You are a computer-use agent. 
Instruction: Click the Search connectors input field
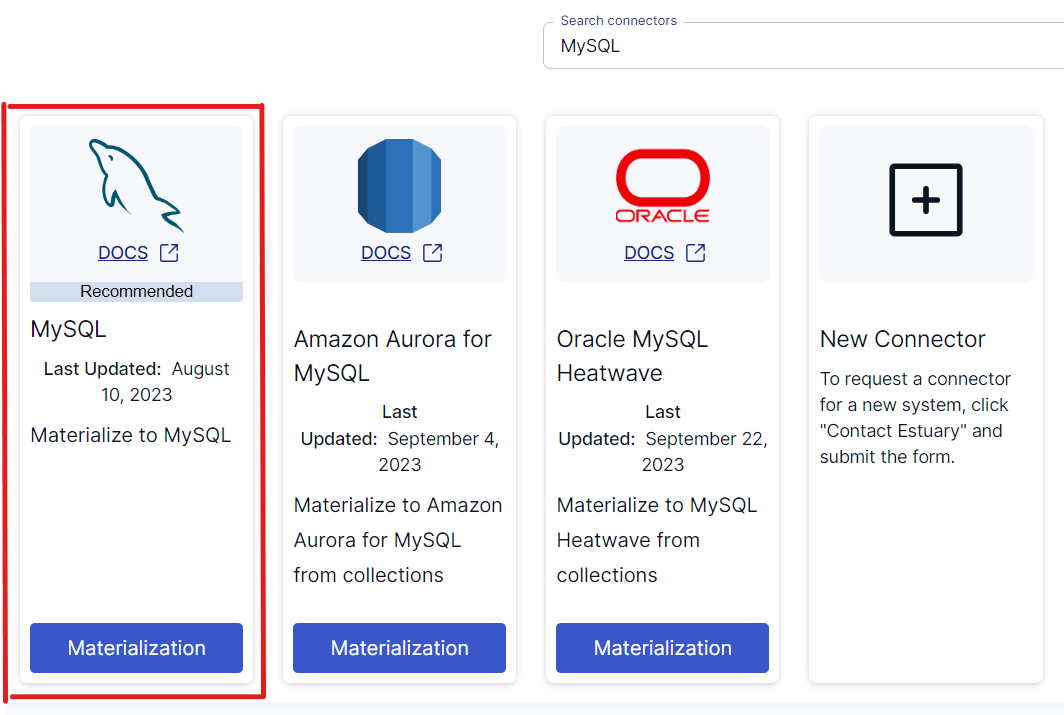pos(800,45)
